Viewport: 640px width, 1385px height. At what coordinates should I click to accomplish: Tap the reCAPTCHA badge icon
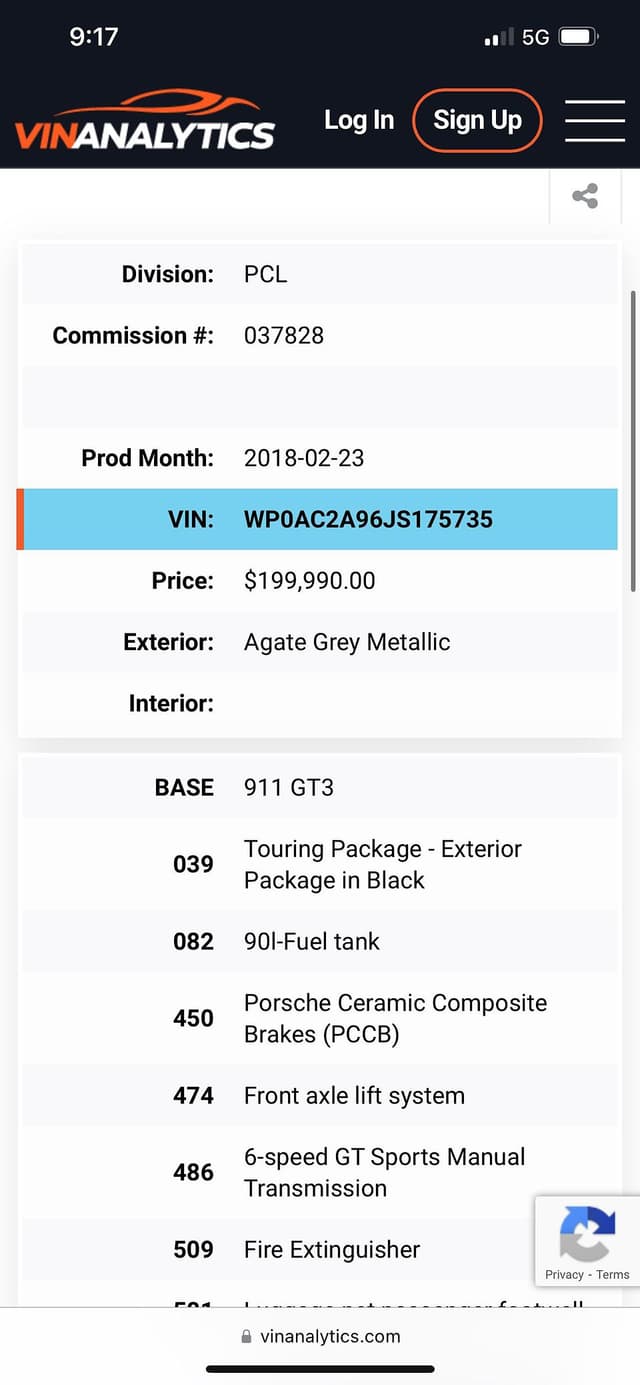pos(587,1234)
